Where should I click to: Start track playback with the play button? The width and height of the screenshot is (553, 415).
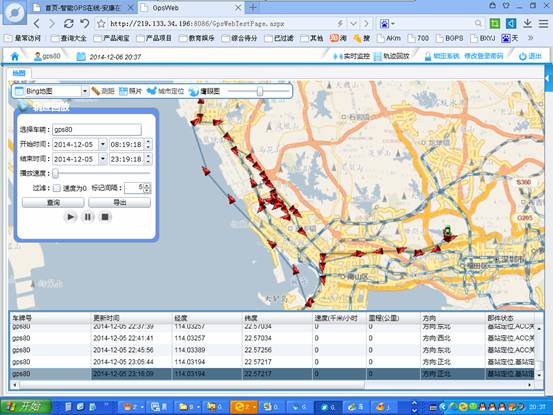[71, 216]
